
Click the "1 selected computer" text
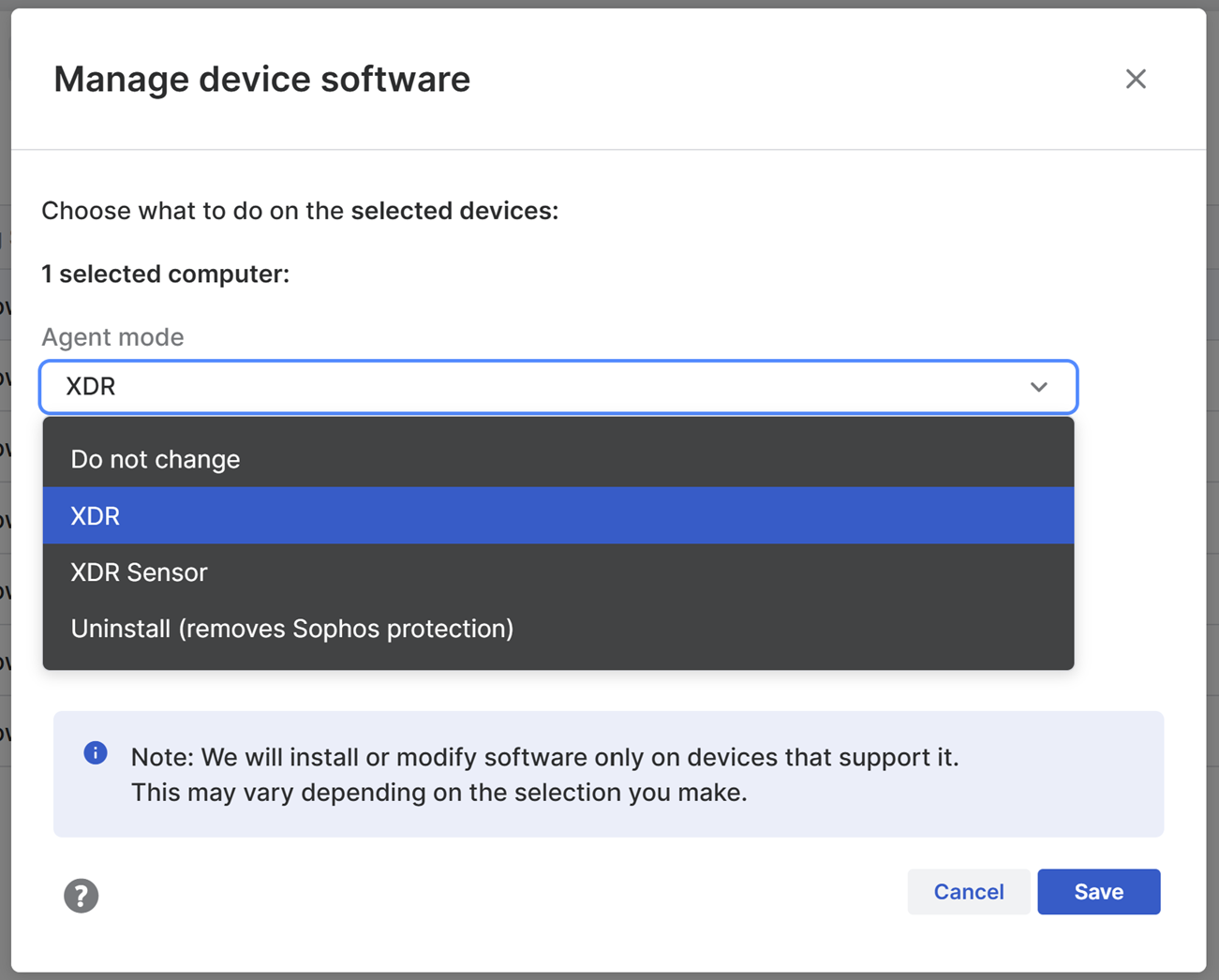pyautogui.click(x=165, y=274)
